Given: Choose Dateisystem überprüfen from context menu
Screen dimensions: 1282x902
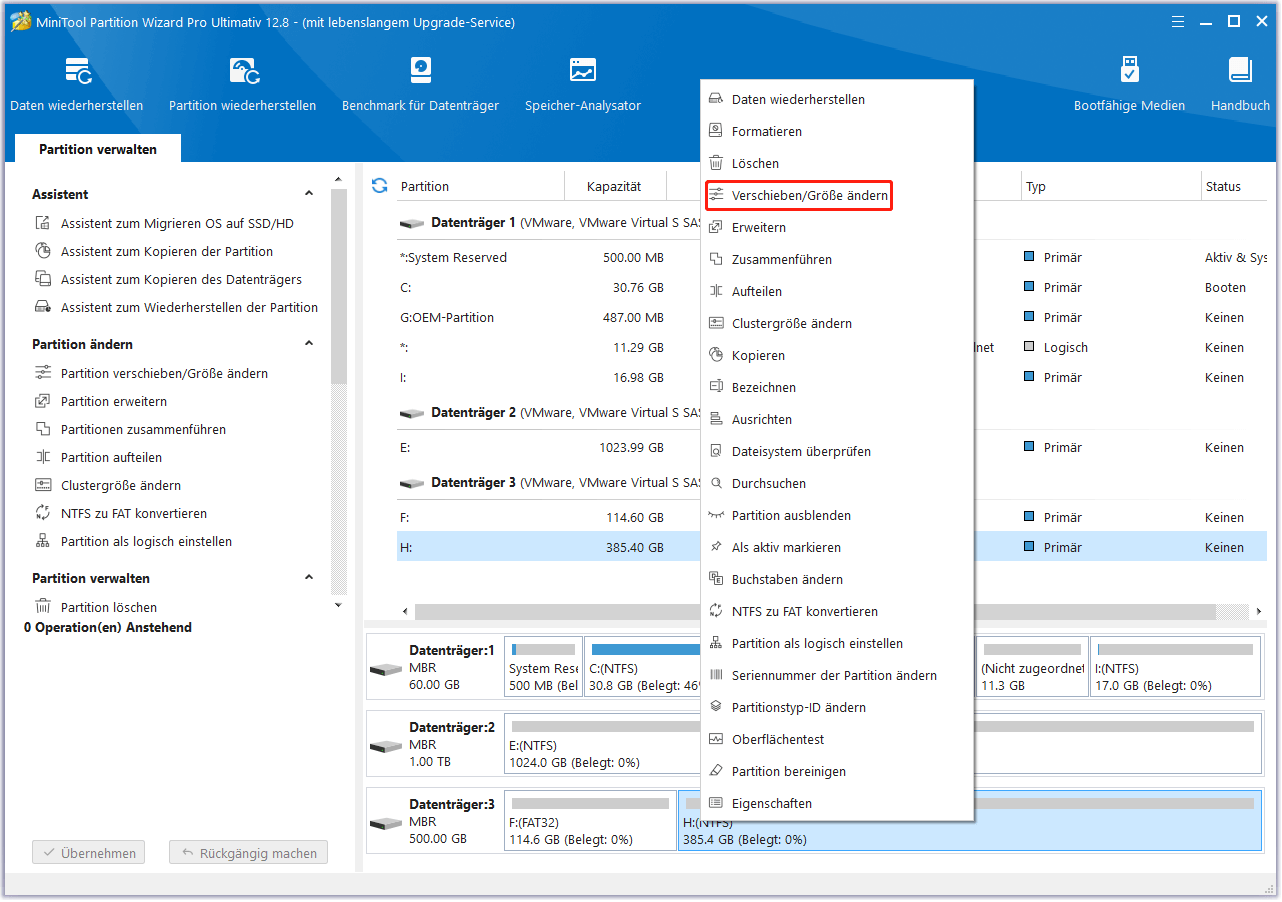Looking at the screenshot, I should [837, 452].
